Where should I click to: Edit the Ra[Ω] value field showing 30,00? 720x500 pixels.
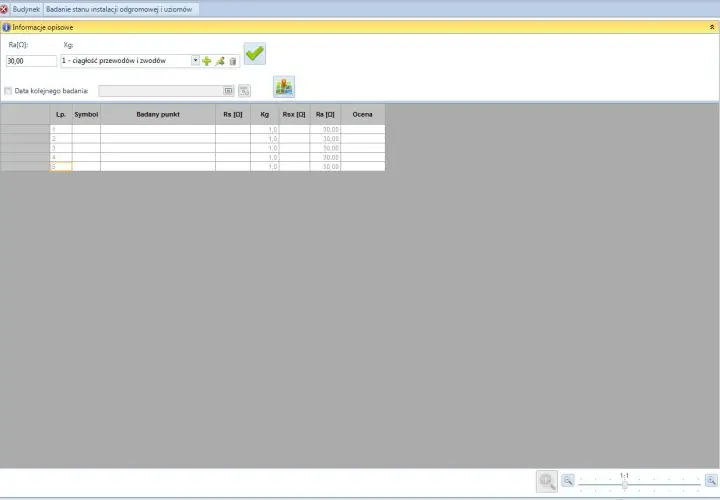(31, 61)
